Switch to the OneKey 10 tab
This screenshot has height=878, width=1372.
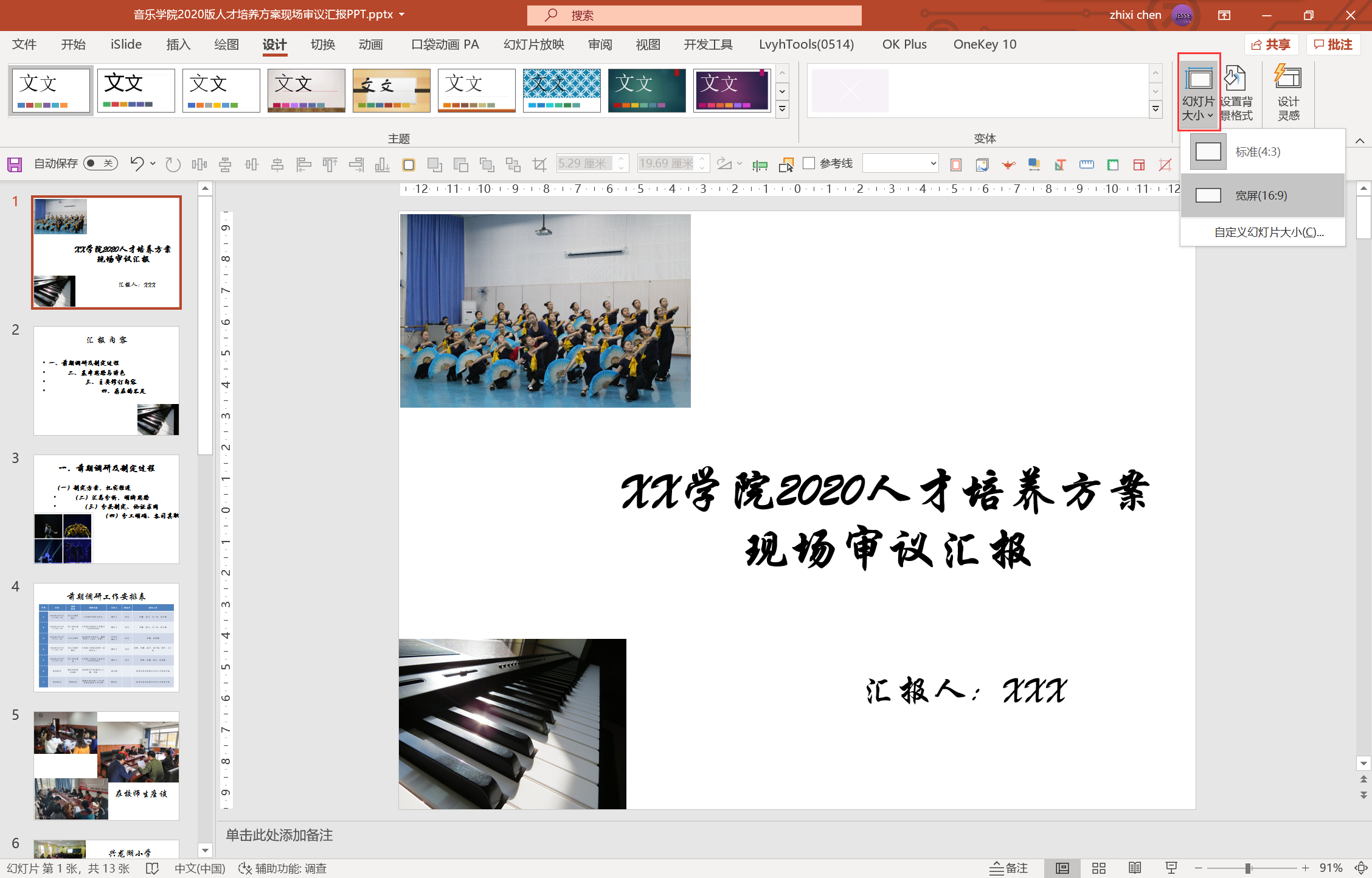(x=985, y=44)
